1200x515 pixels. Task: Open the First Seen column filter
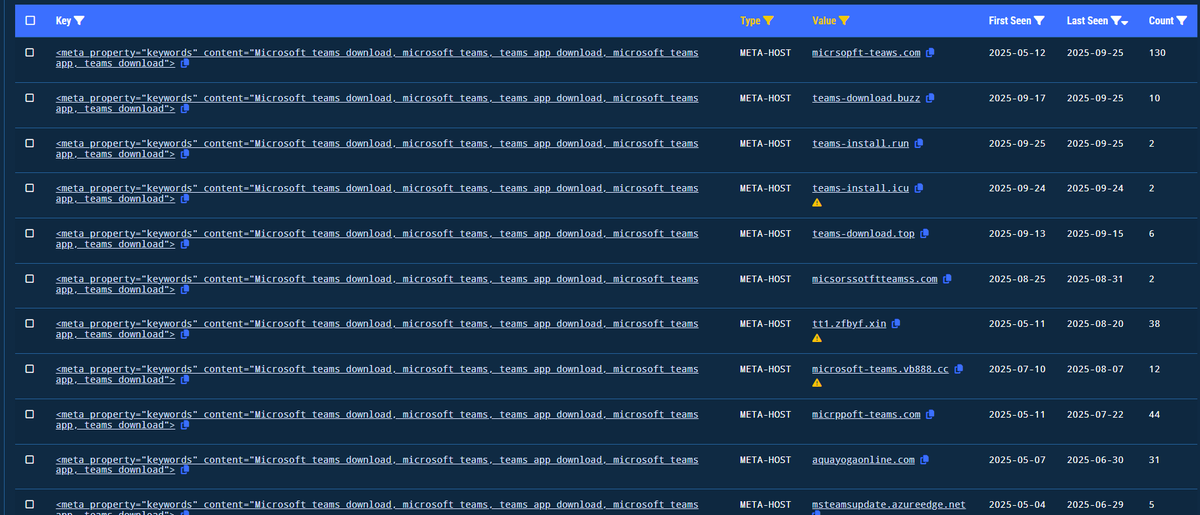pyautogui.click(x=1039, y=20)
